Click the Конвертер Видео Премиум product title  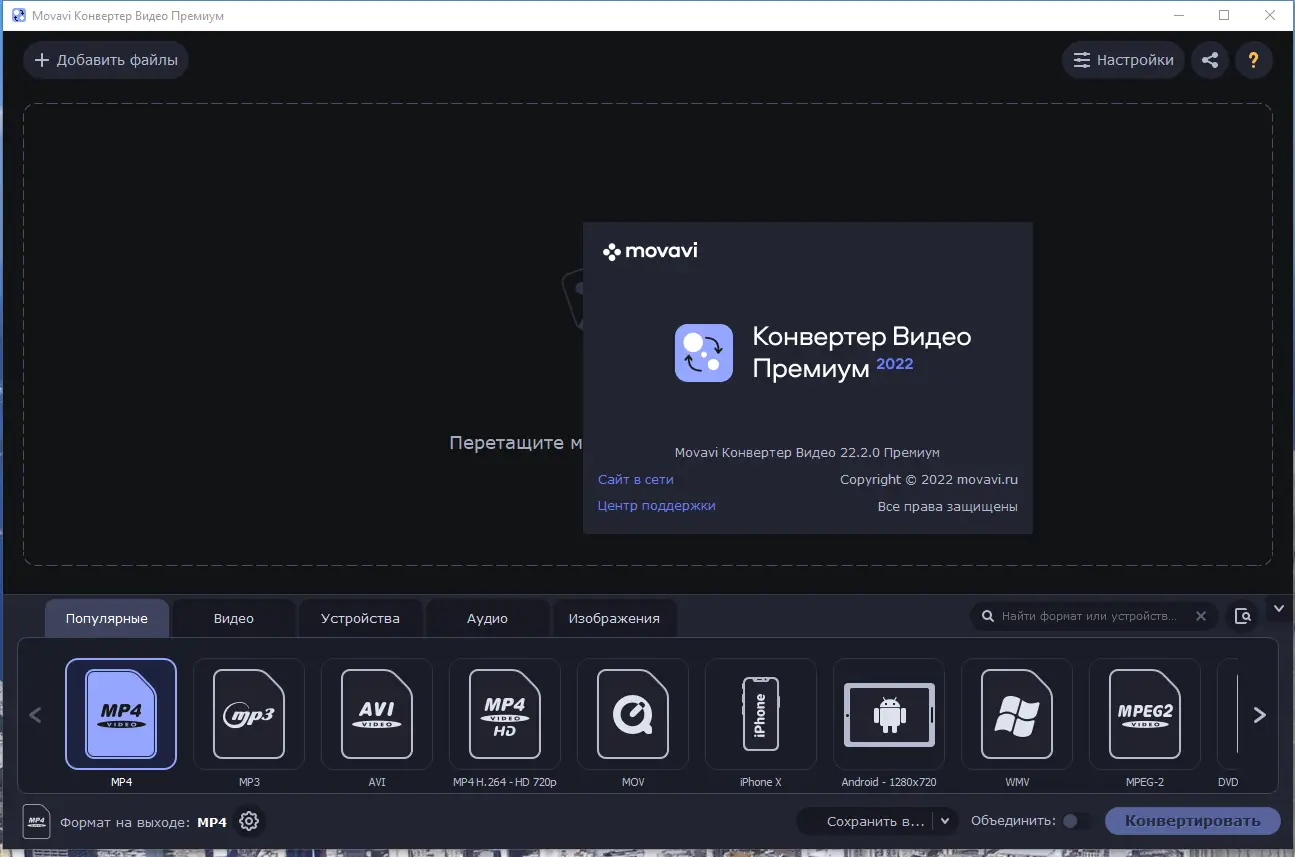[862, 352]
